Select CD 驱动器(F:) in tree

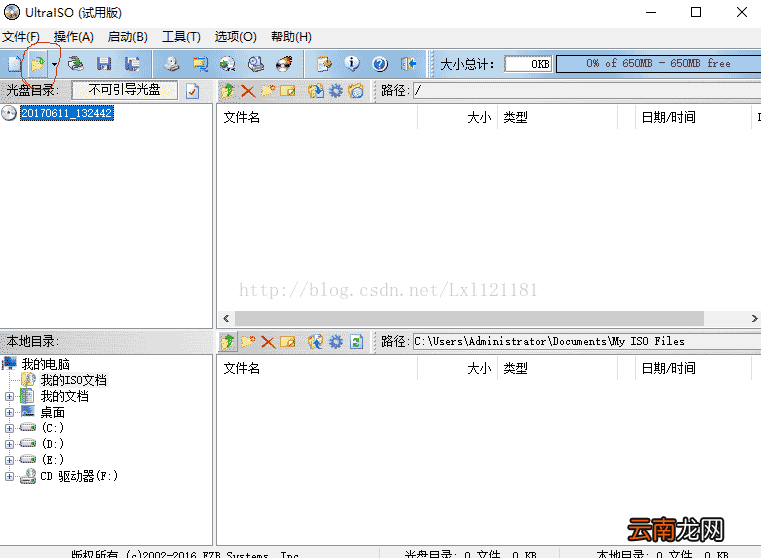(x=79, y=476)
